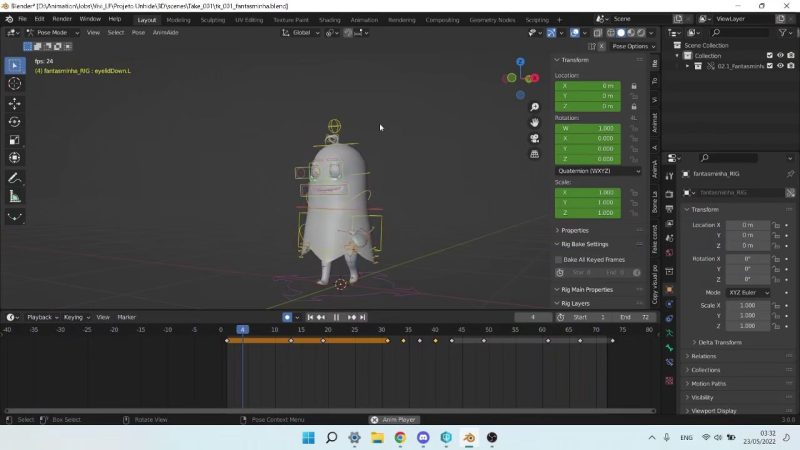Enable Bake All Keyed Frames checkbox
This screenshot has width=800, height=450.
[559, 259]
